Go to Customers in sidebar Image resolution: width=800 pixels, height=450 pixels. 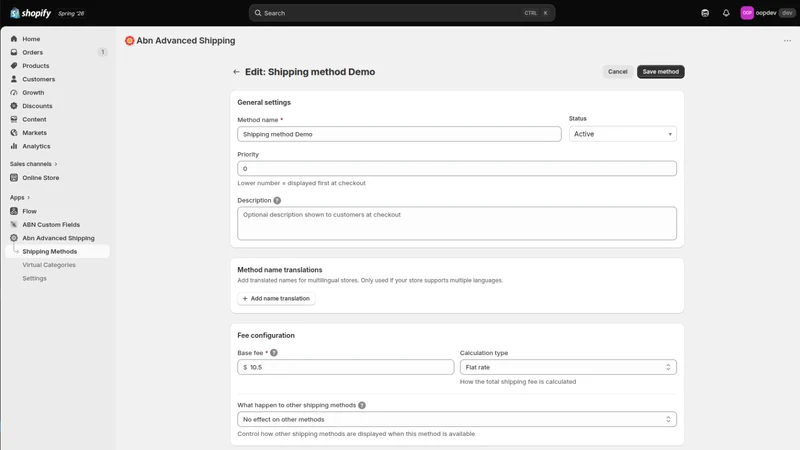(39, 79)
